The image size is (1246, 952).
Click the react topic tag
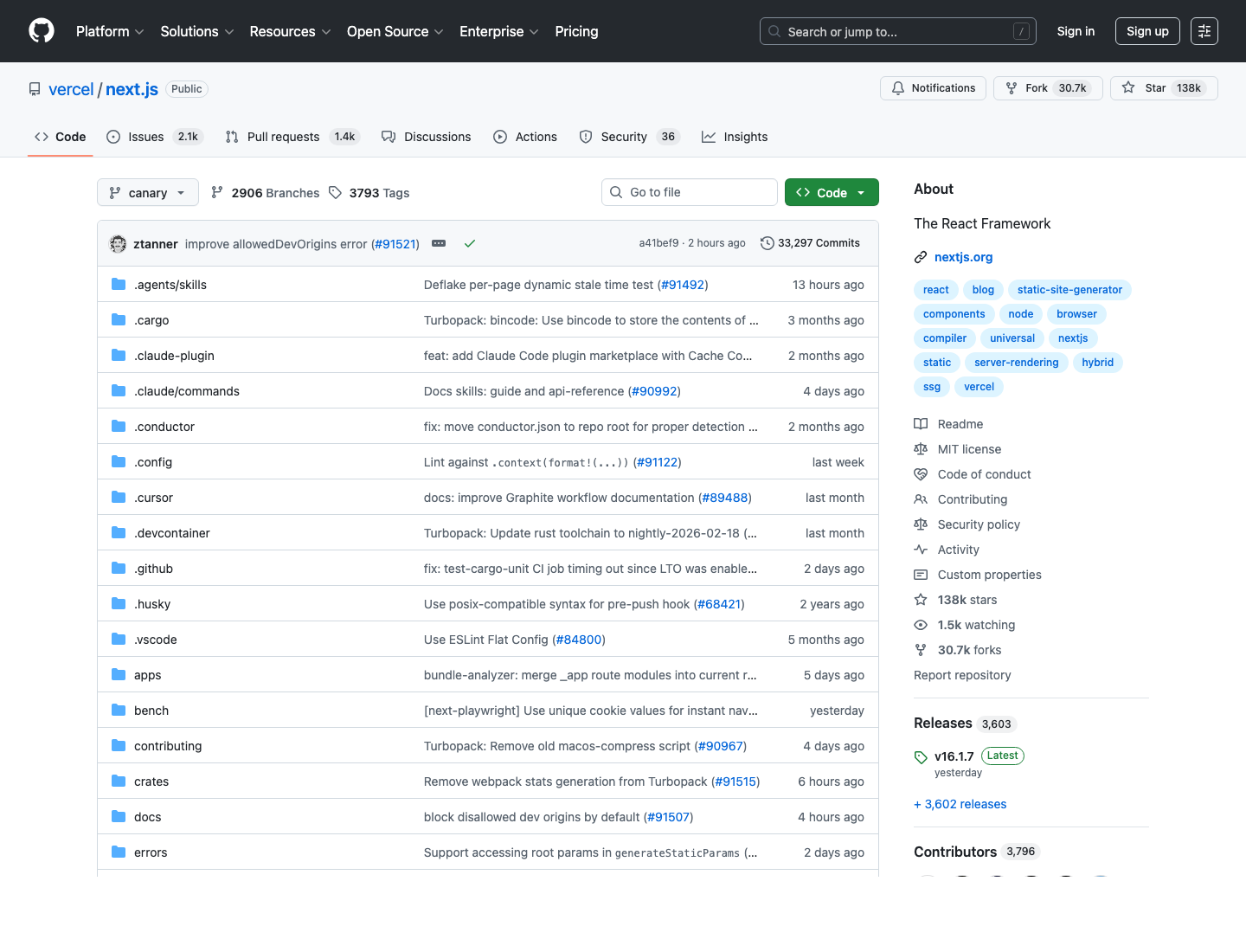(x=935, y=289)
